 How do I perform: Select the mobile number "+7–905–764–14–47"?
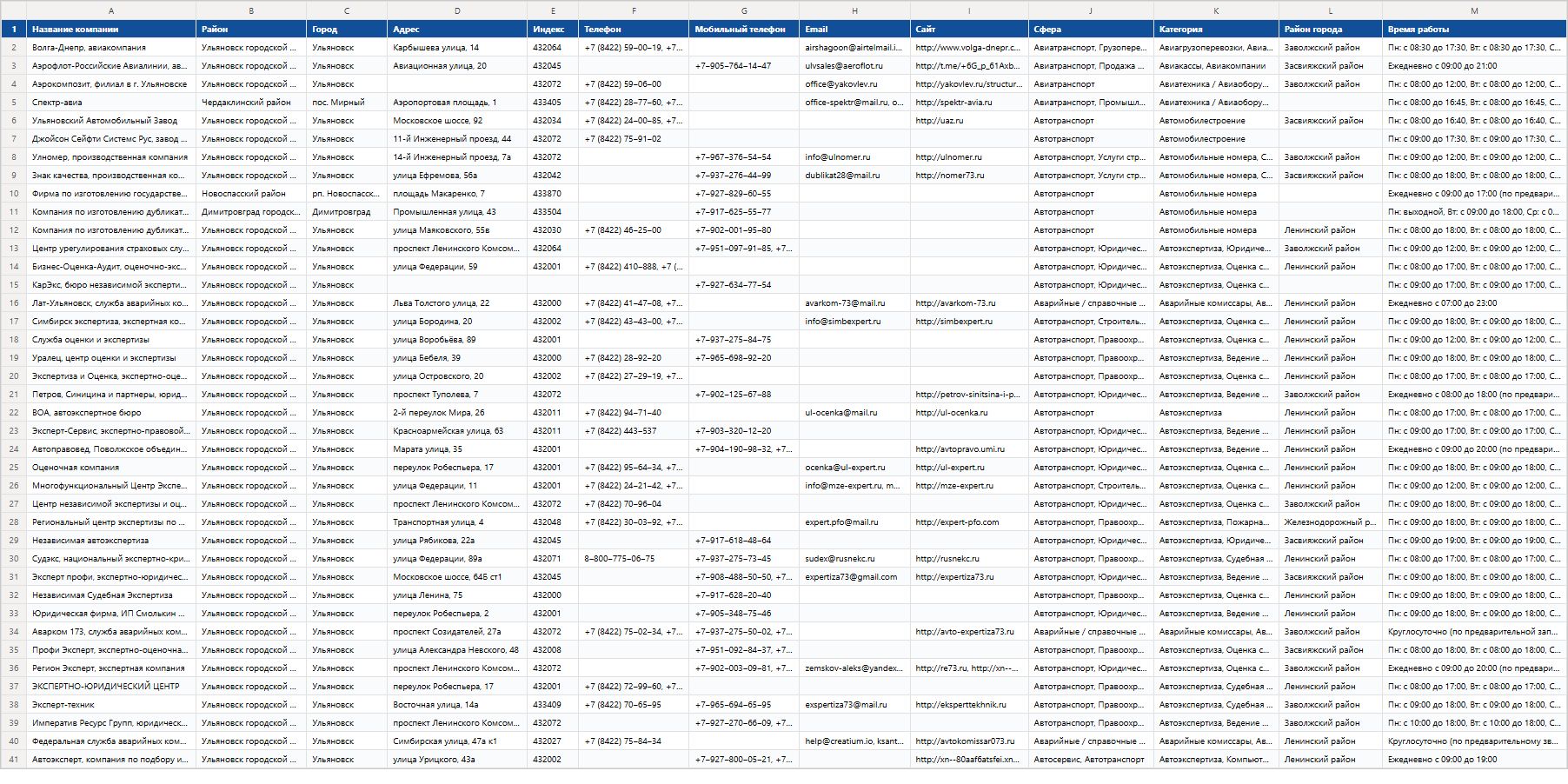coord(744,66)
